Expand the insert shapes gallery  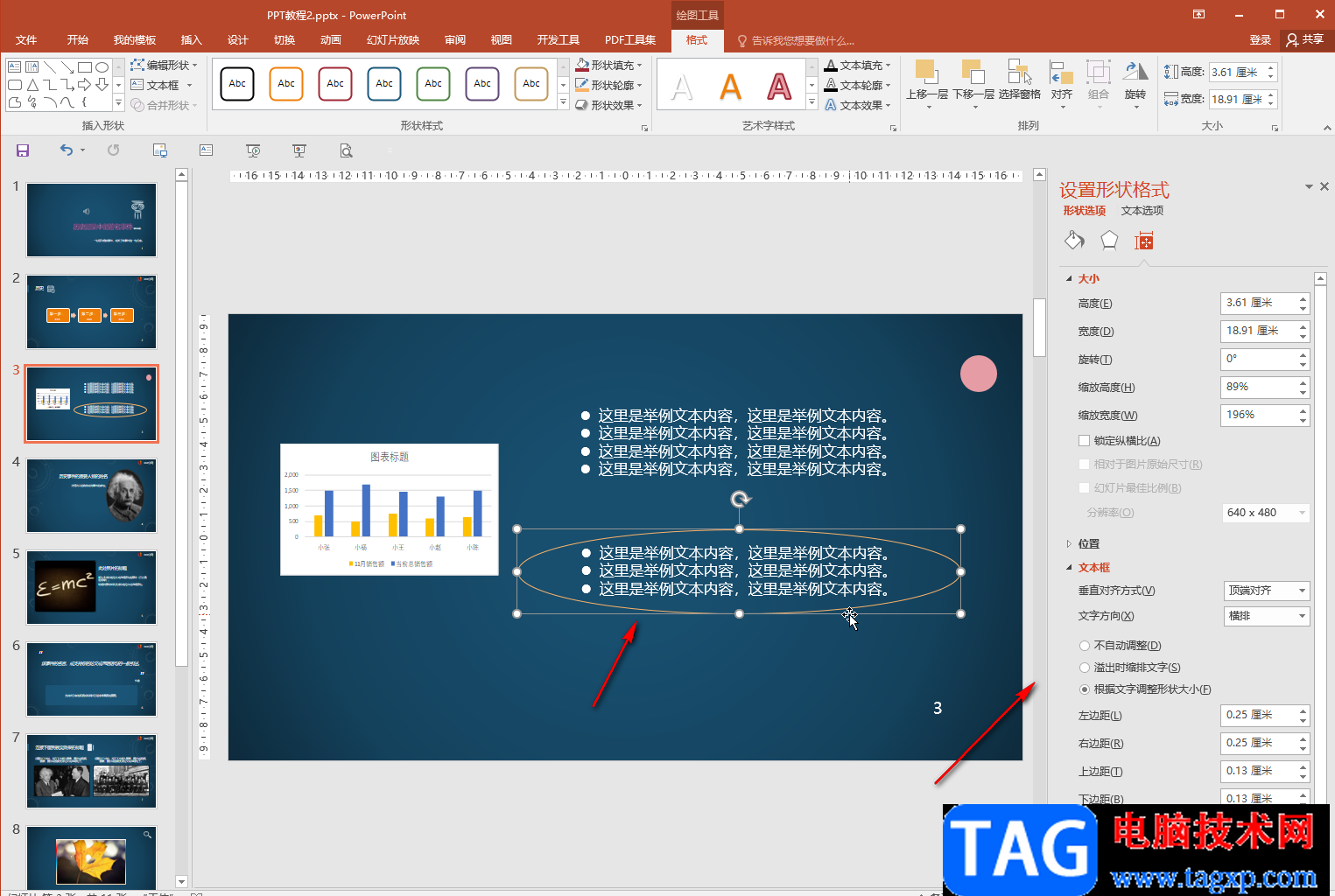tap(118, 103)
